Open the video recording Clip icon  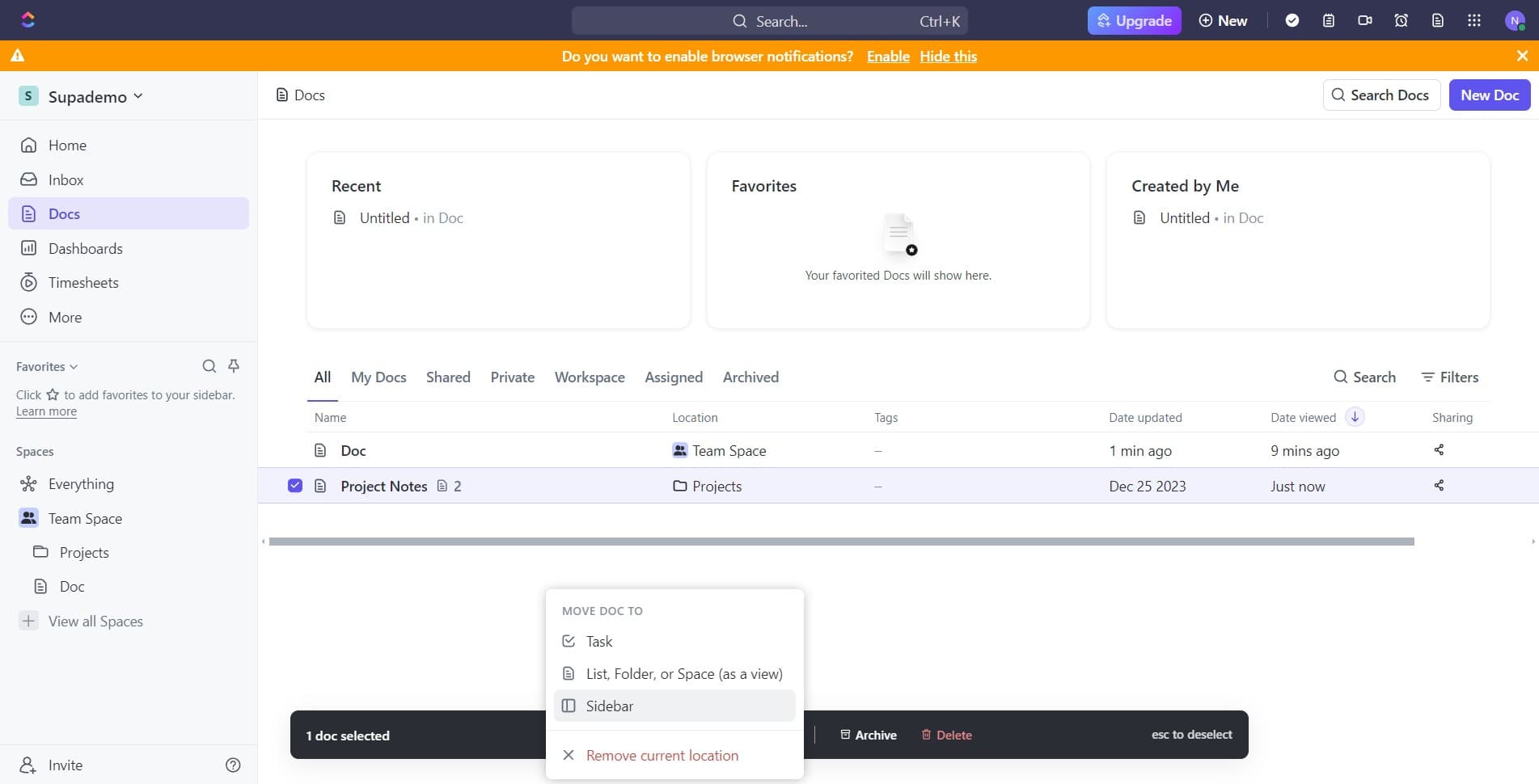coord(1365,20)
